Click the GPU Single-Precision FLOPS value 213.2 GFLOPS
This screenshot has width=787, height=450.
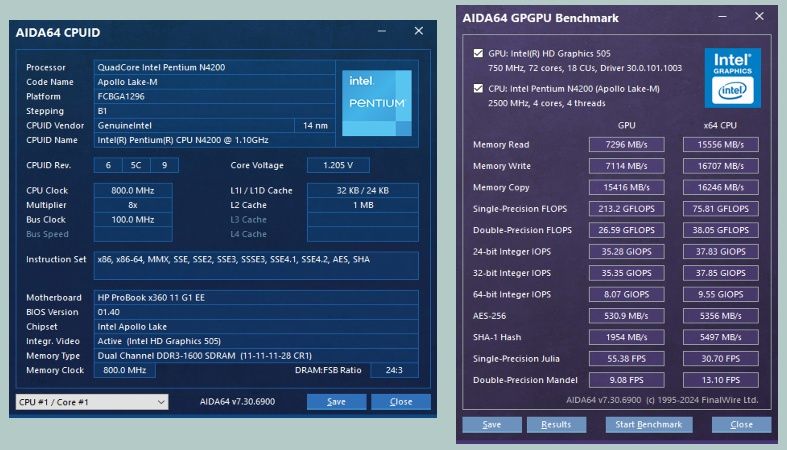point(626,209)
